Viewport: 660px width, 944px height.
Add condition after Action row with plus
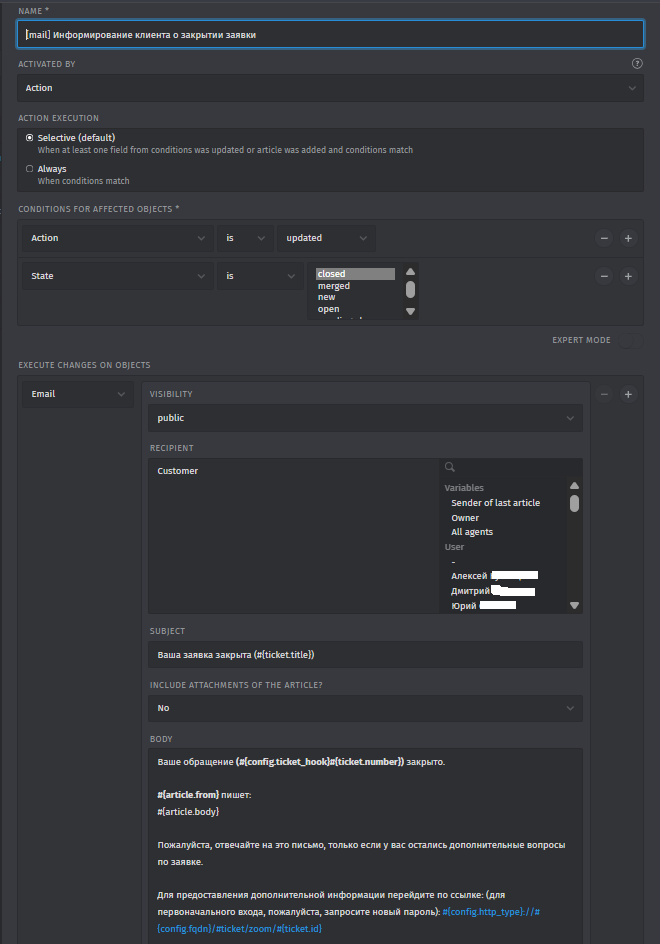(628, 238)
